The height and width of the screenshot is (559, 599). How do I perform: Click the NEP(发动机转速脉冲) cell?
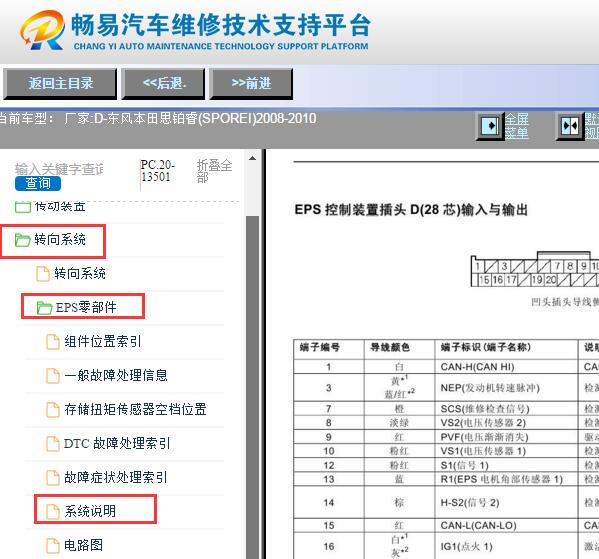506,387
